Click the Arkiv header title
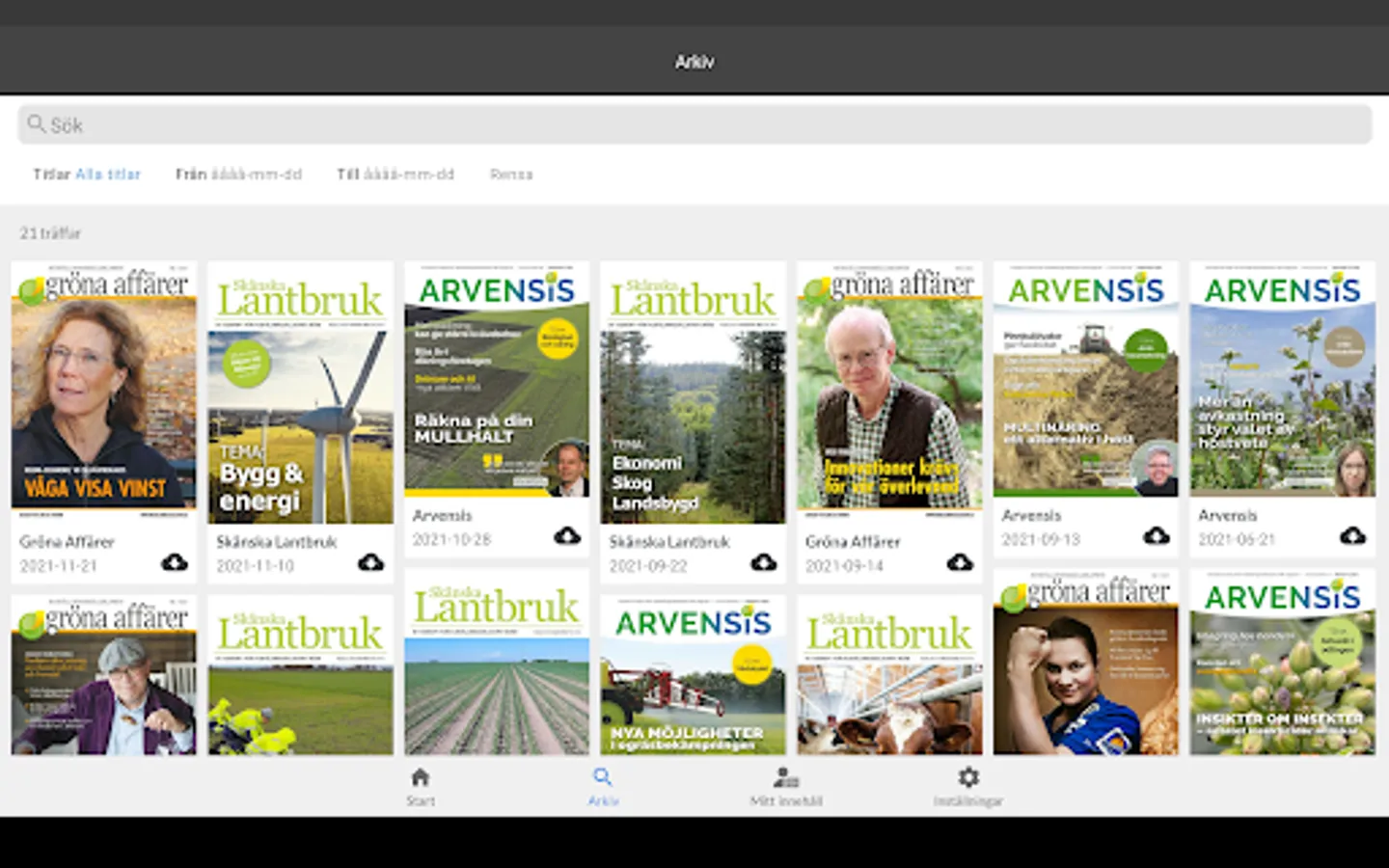The height and width of the screenshot is (868, 1389). [x=694, y=62]
